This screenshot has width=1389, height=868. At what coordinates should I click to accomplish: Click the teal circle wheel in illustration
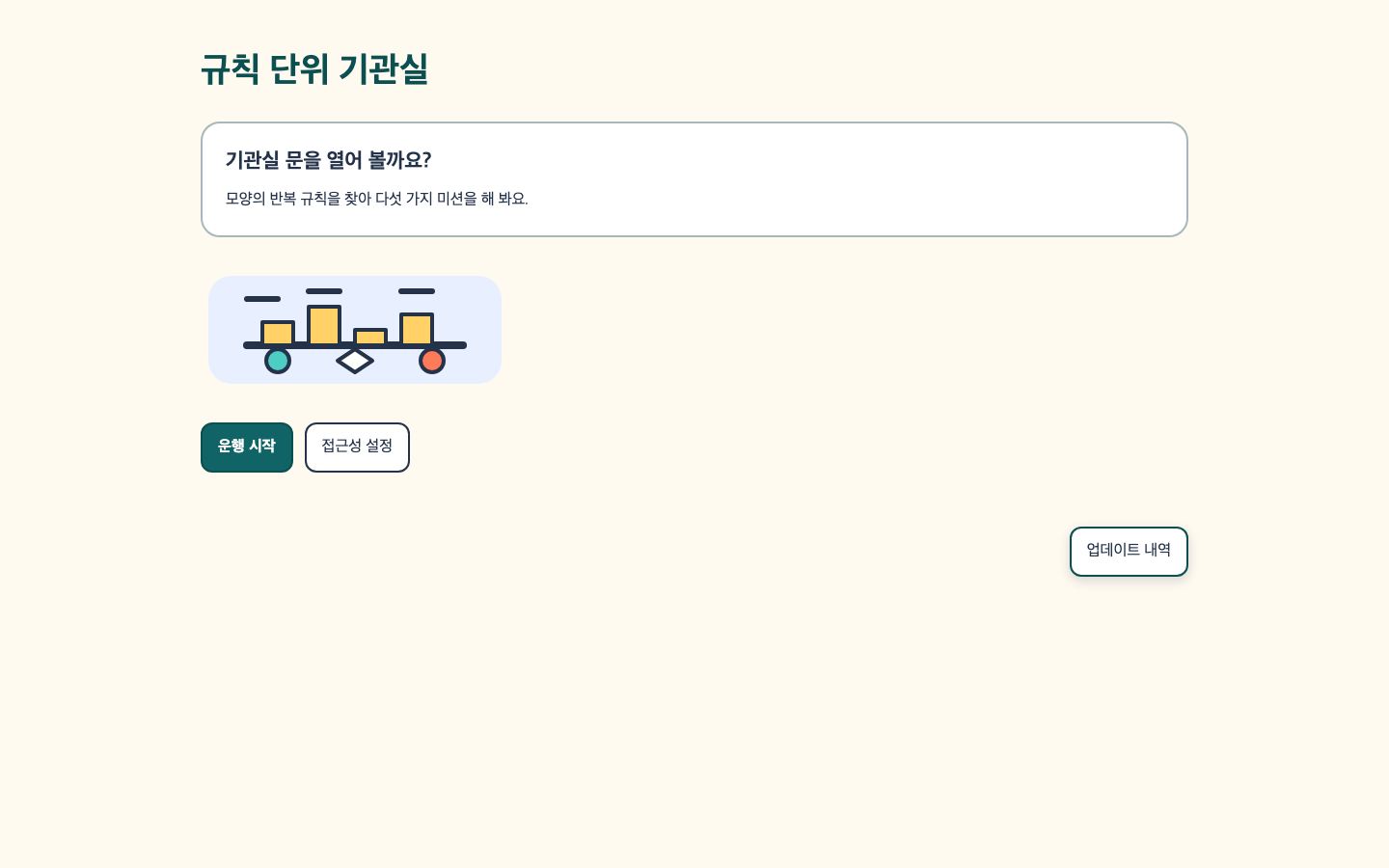[x=278, y=361]
